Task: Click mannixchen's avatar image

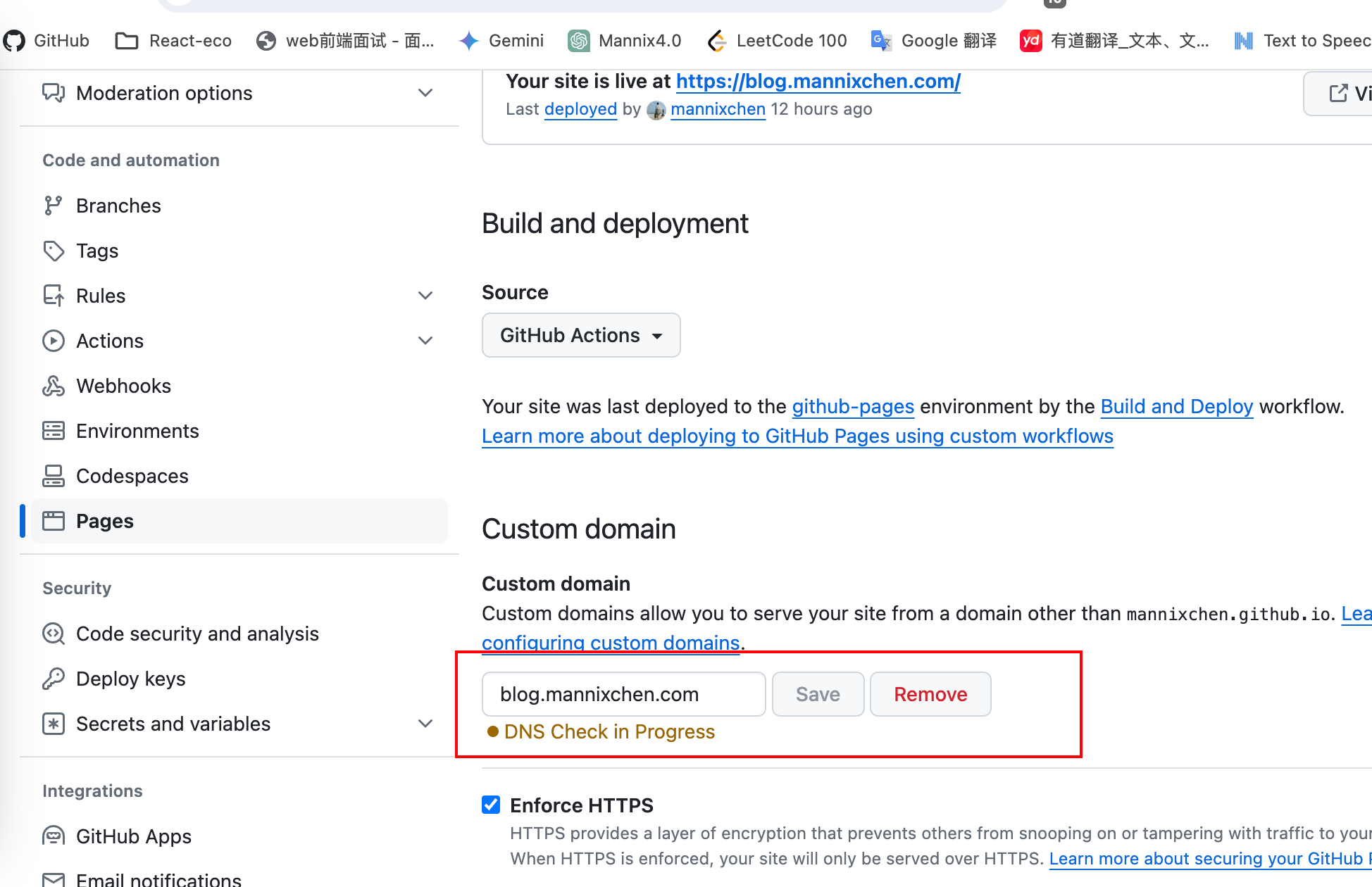Action: click(x=656, y=110)
